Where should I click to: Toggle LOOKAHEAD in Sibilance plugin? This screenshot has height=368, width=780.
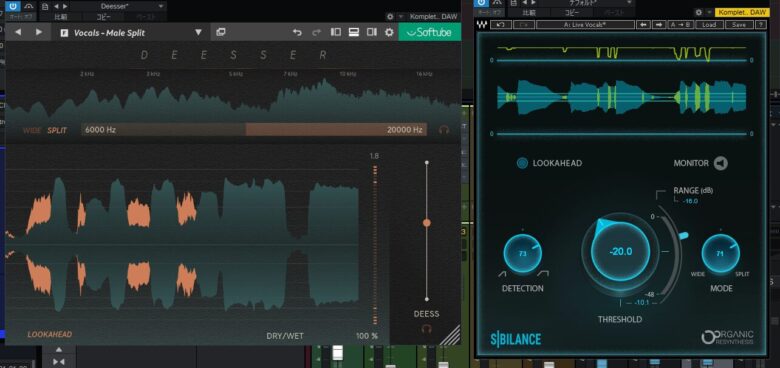tap(522, 163)
